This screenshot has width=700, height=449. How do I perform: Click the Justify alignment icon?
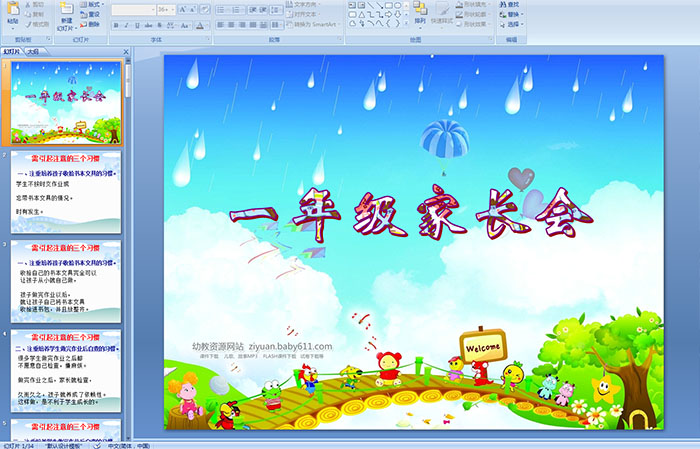coord(253,25)
